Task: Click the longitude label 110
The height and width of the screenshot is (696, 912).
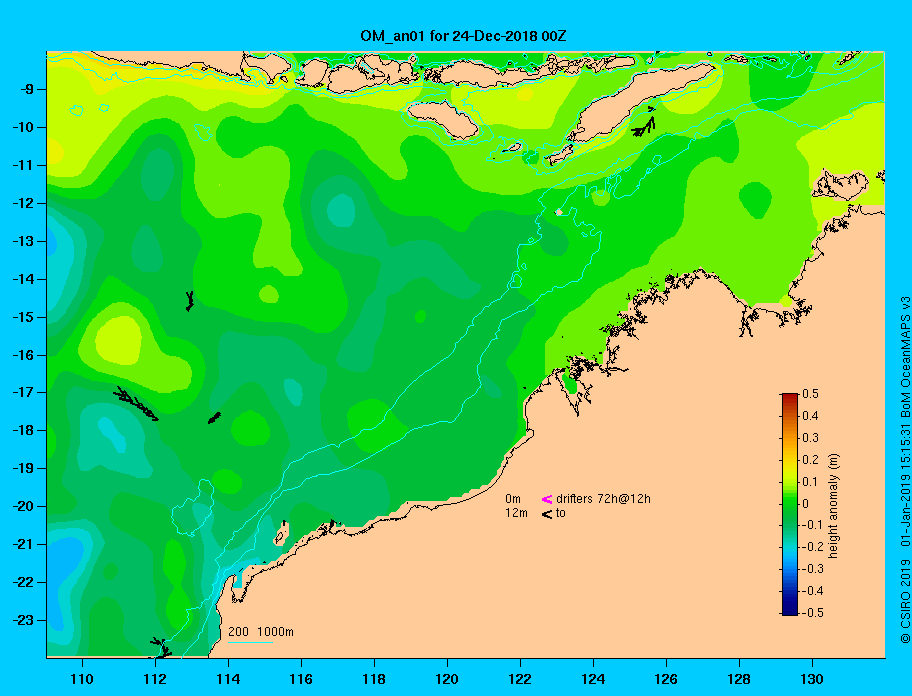Action: (82, 679)
